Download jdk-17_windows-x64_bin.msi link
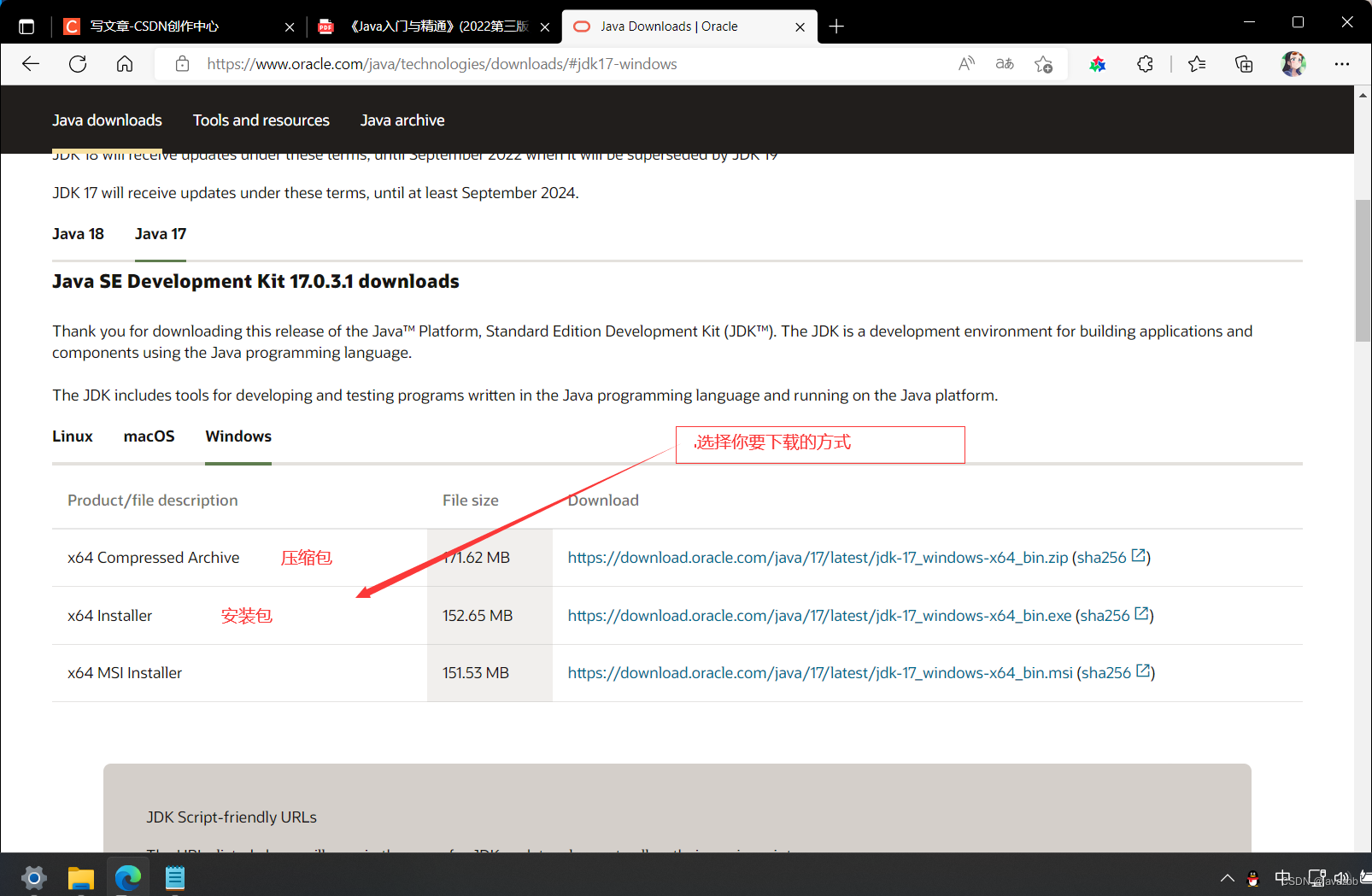The height and width of the screenshot is (896, 1372). pyautogui.click(x=820, y=673)
